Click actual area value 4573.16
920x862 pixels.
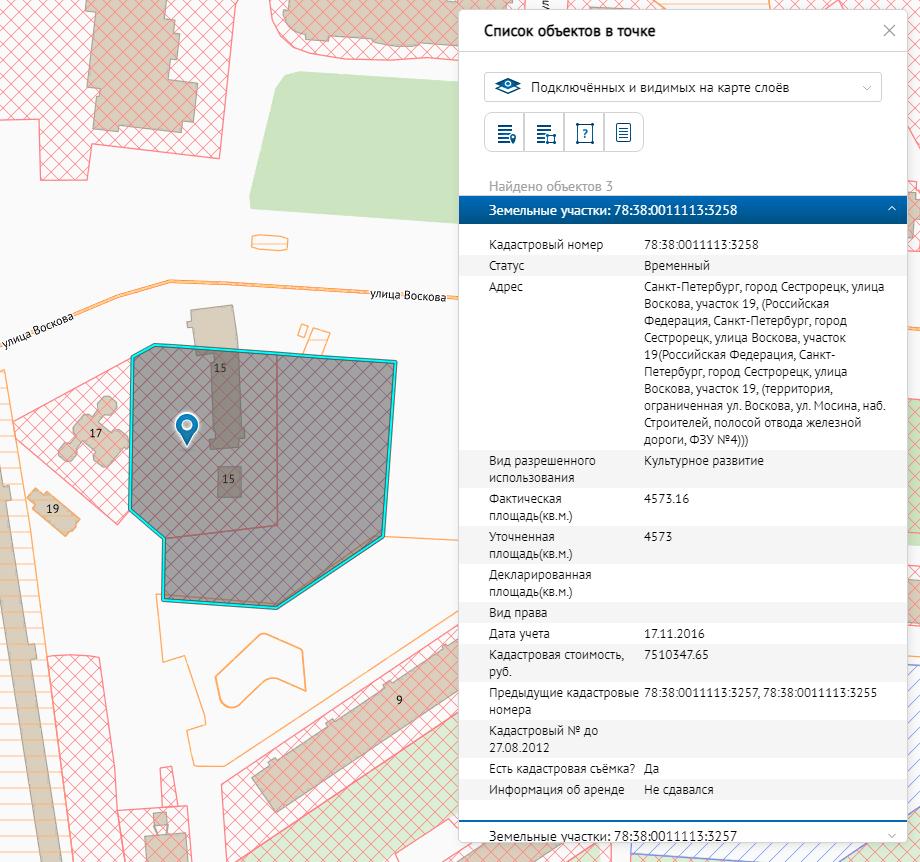tap(666, 499)
